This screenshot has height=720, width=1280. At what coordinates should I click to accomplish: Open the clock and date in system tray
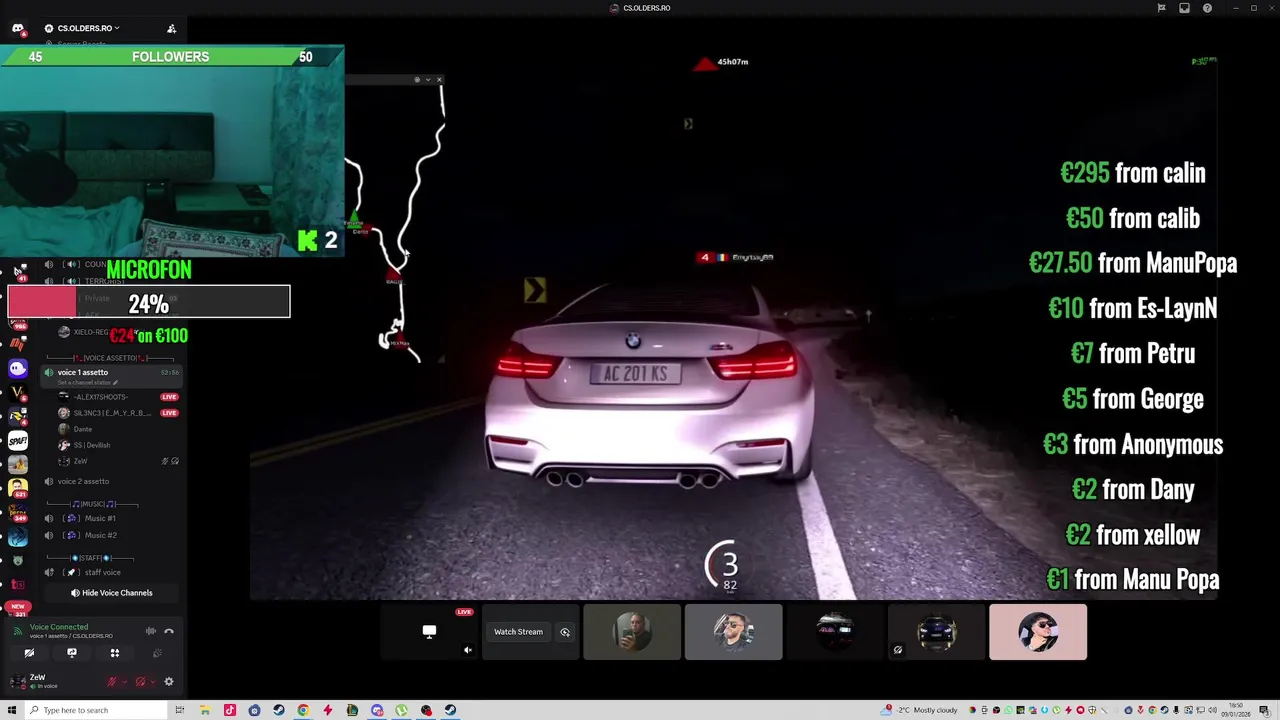(x=1235, y=710)
